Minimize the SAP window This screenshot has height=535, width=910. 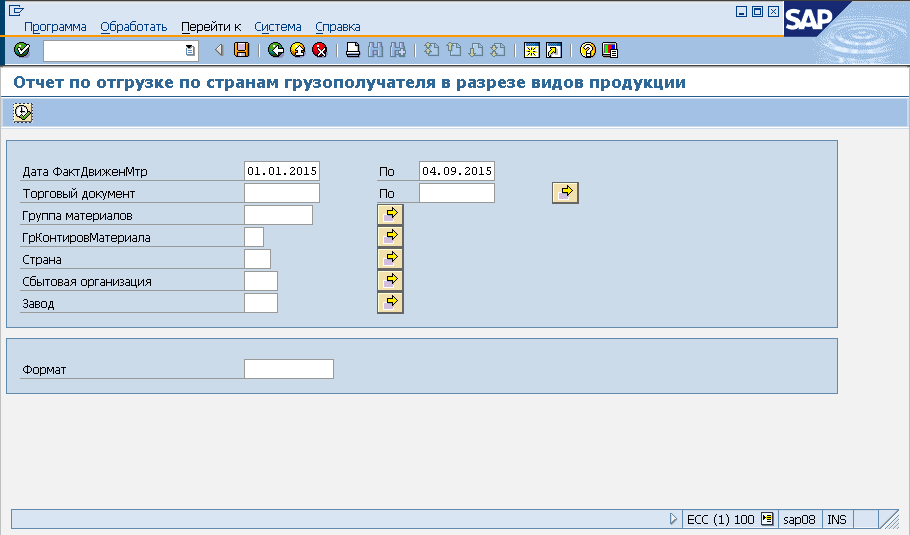[x=742, y=11]
